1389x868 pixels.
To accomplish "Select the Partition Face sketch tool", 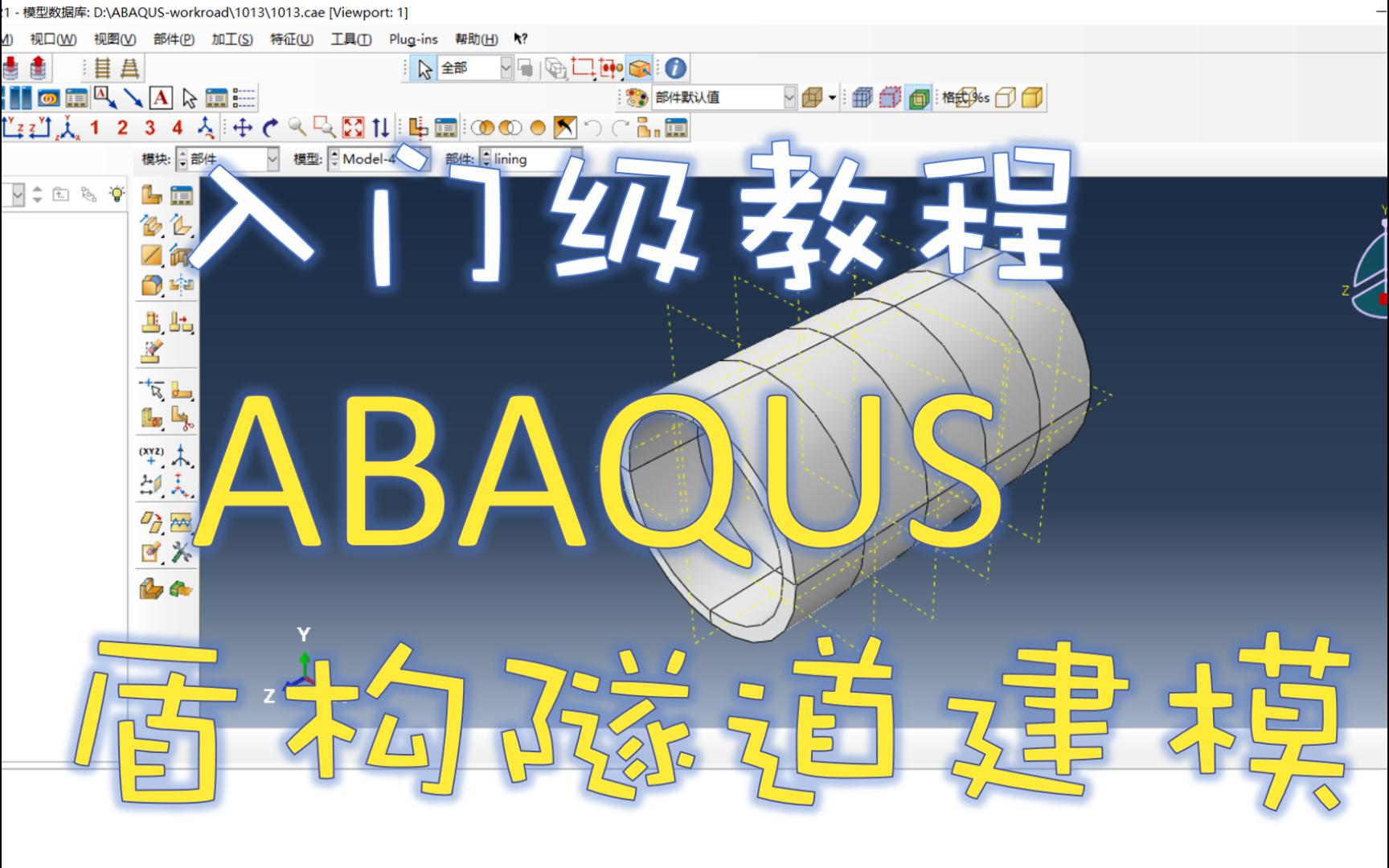I will coord(182,391).
